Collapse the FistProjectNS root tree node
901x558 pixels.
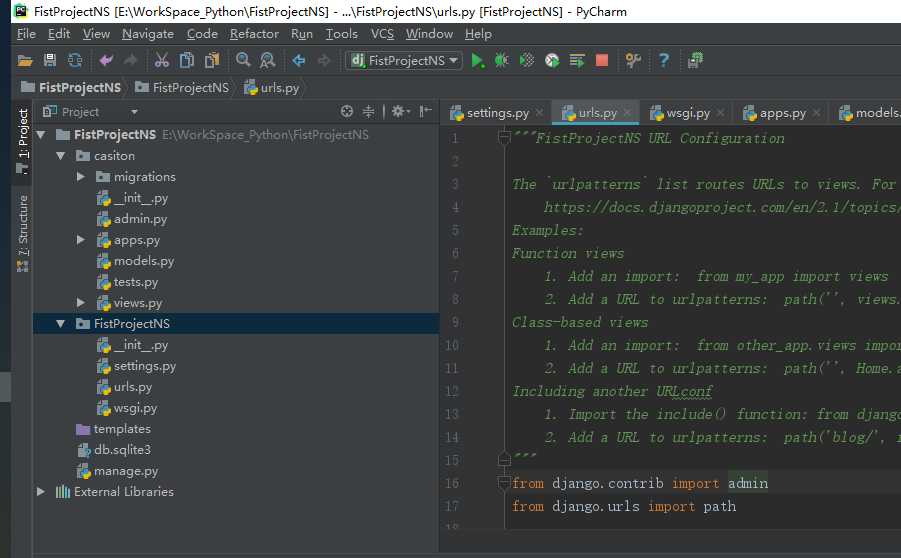[41, 134]
